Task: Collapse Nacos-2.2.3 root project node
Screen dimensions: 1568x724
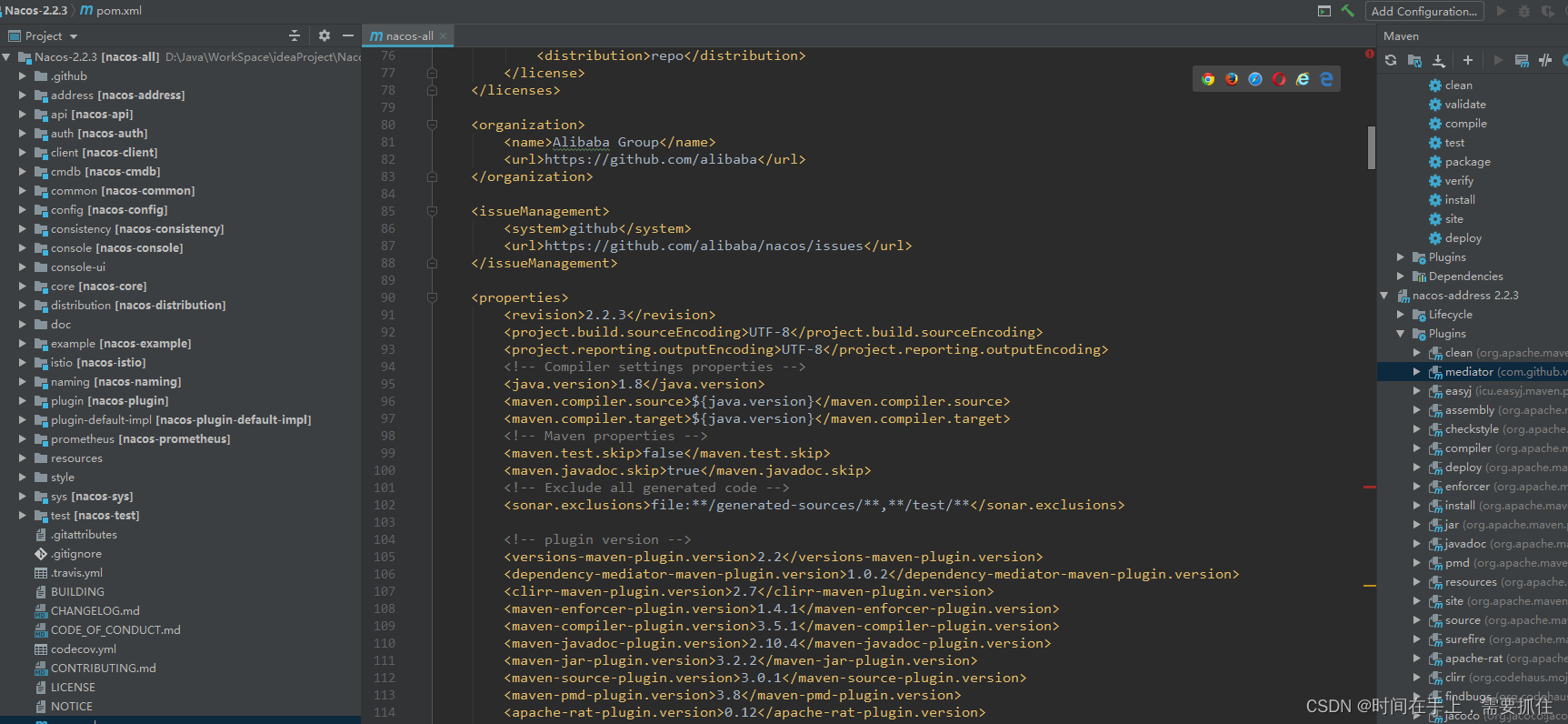Action: [x=7, y=56]
